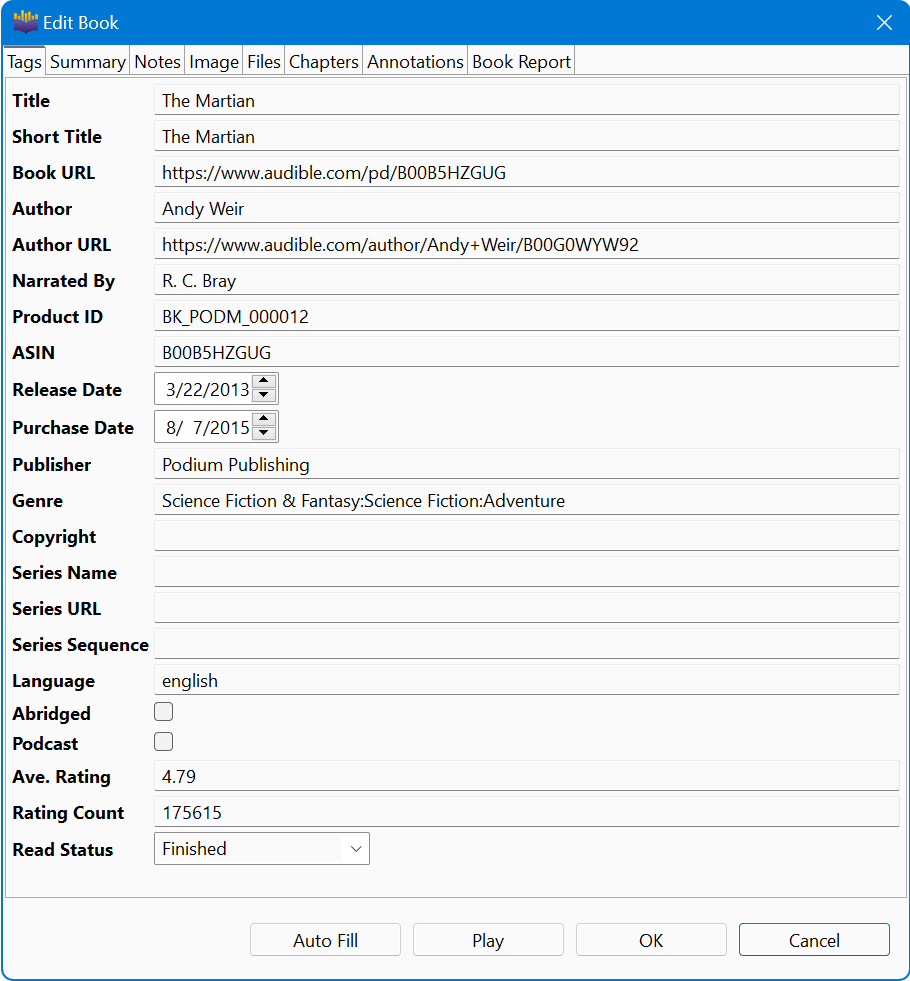Toggle the Podcast checkbox
This screenshot has height=981, width=910.
pyautogui.click(x=163, y=742)
